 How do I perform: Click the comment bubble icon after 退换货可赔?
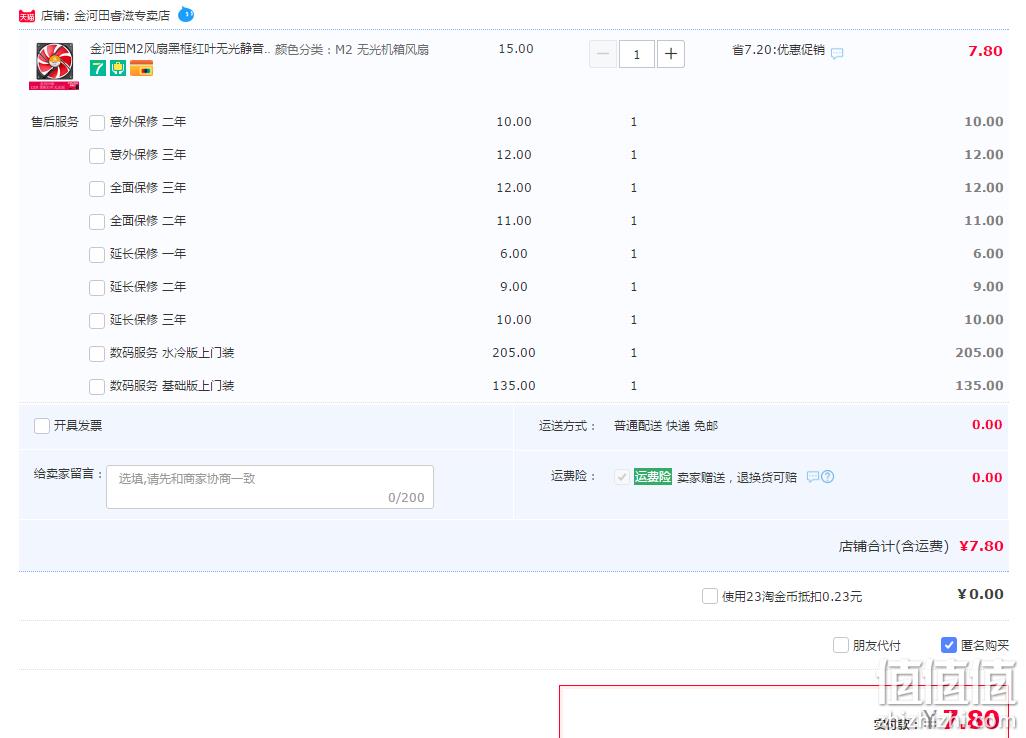(813, 476)
